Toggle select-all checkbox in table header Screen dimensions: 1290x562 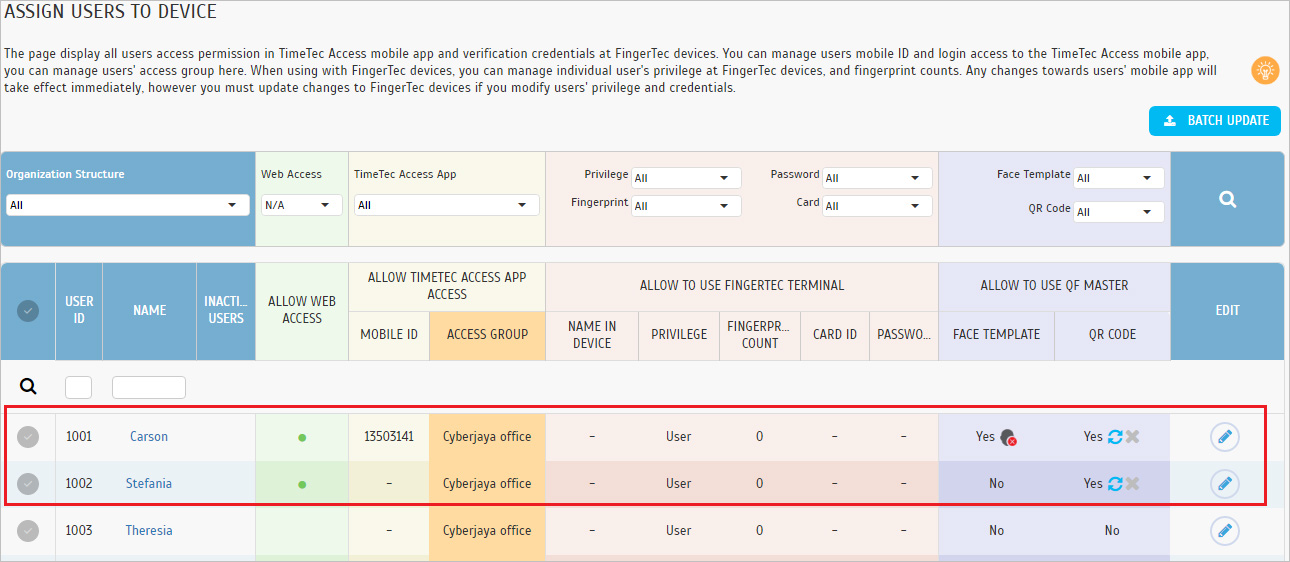[x=28, y=311]
